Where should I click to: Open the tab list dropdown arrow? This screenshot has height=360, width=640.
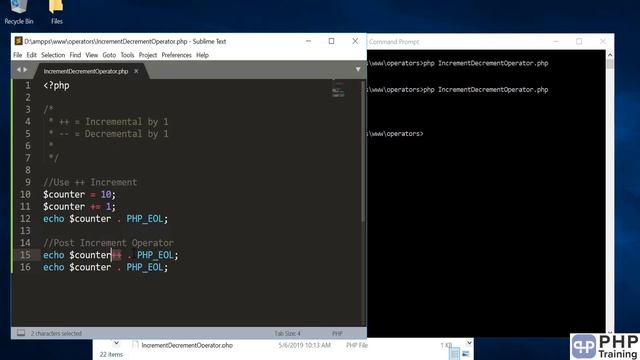tap(358, 69)
